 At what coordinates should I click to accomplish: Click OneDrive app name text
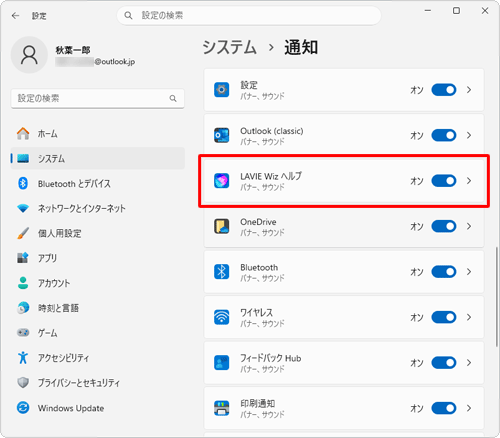click(258, 222)
